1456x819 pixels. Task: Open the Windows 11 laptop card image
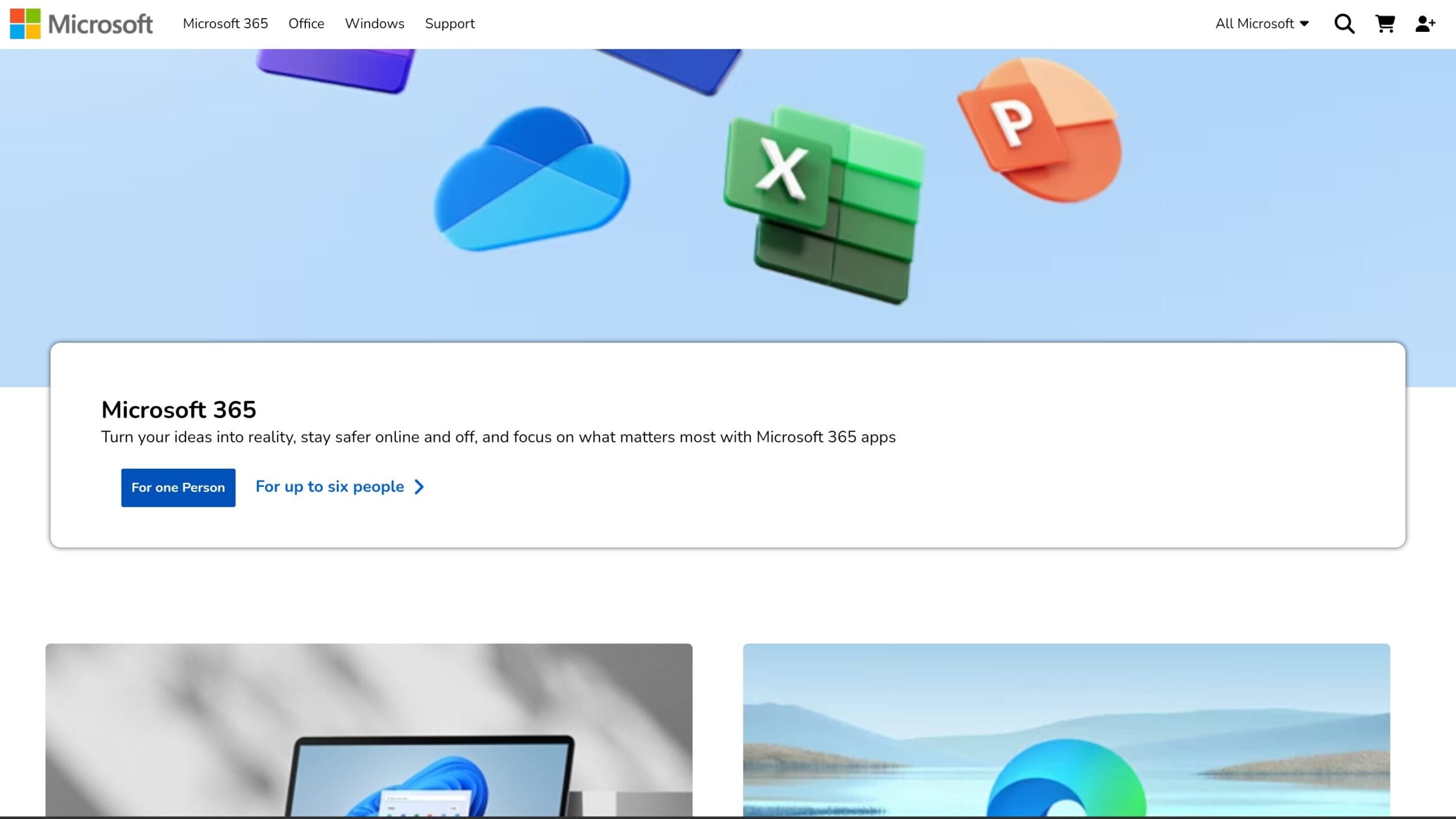(x=369, y=730)
